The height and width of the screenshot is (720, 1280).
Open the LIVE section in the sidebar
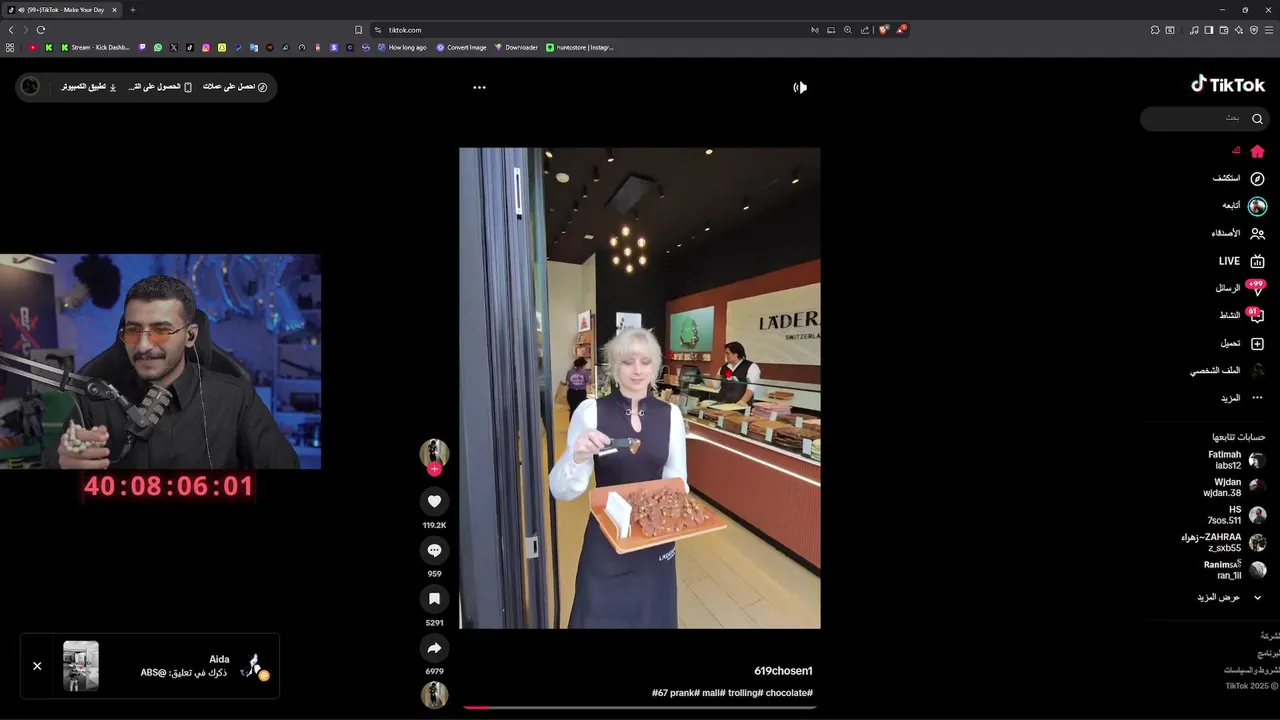(x=1242, y=261)
